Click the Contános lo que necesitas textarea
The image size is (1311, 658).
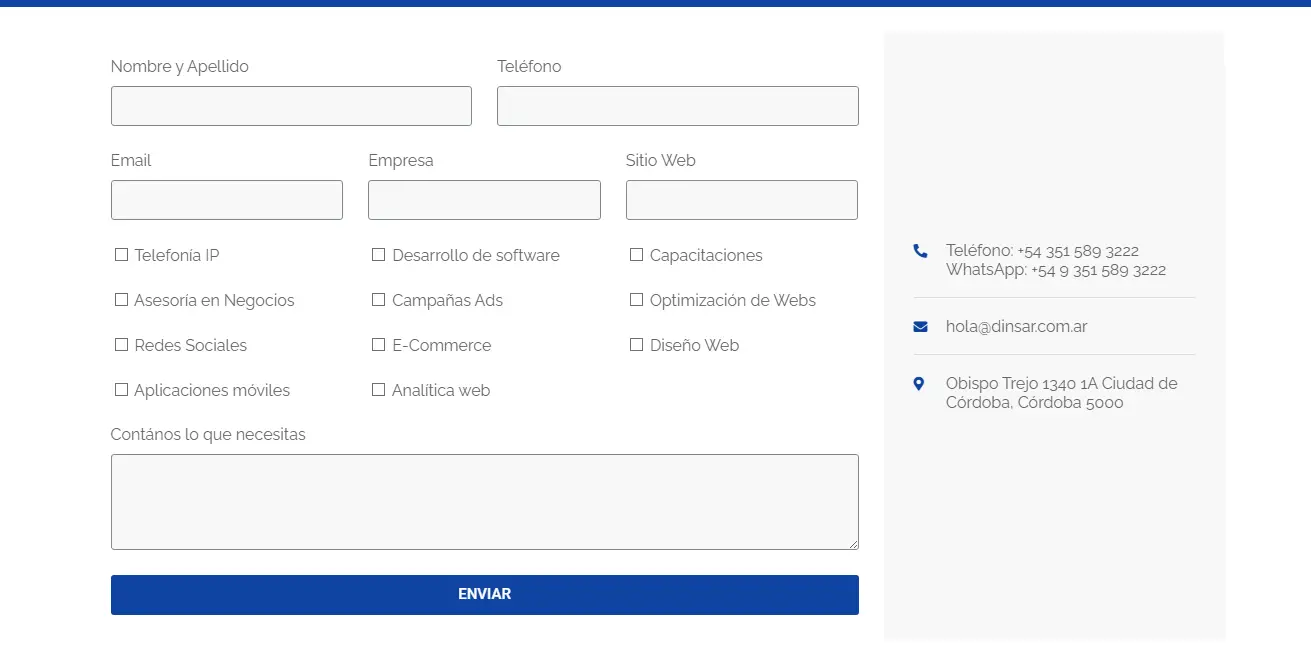(484, 502)
